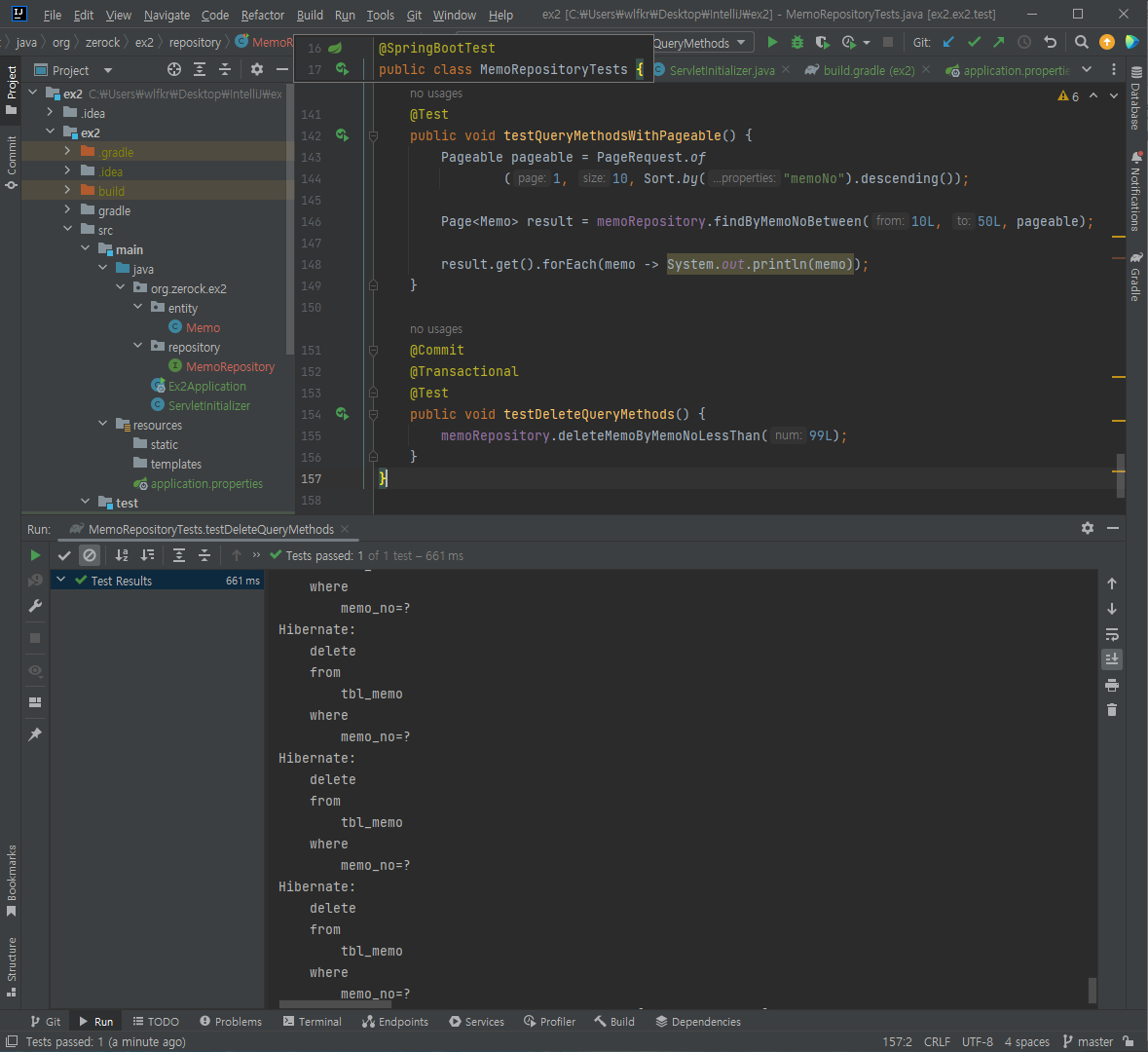Viewport: 1148px width, 1052px height.
Task: Expand all nodes in the Project panel
Action: pos(200,69)
